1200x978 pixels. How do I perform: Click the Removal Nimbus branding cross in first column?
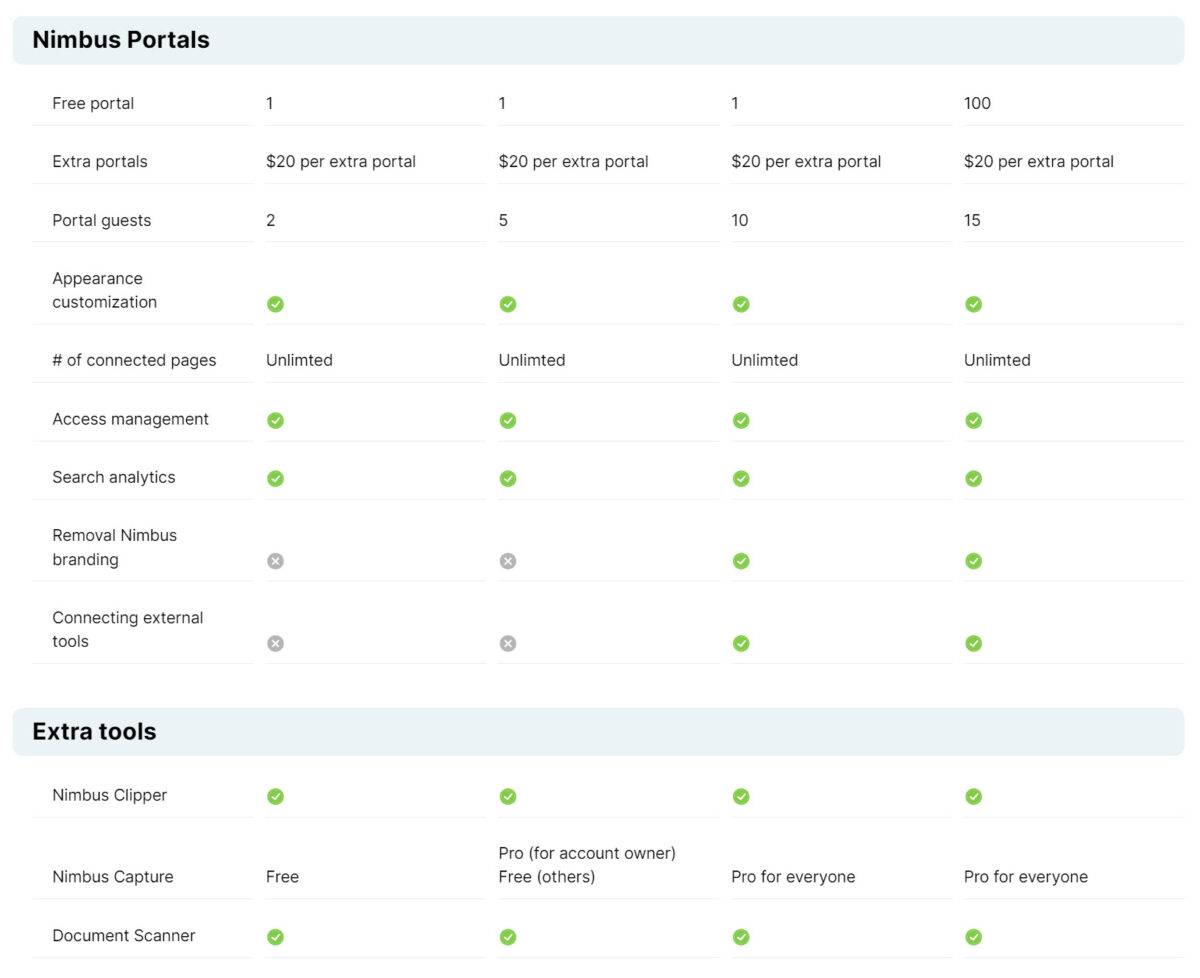275,560
